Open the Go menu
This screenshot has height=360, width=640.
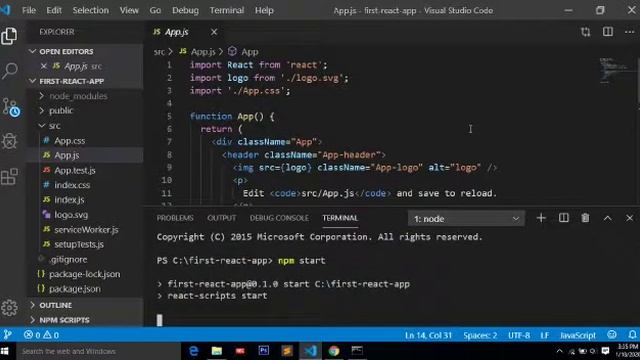click(155, 10)
